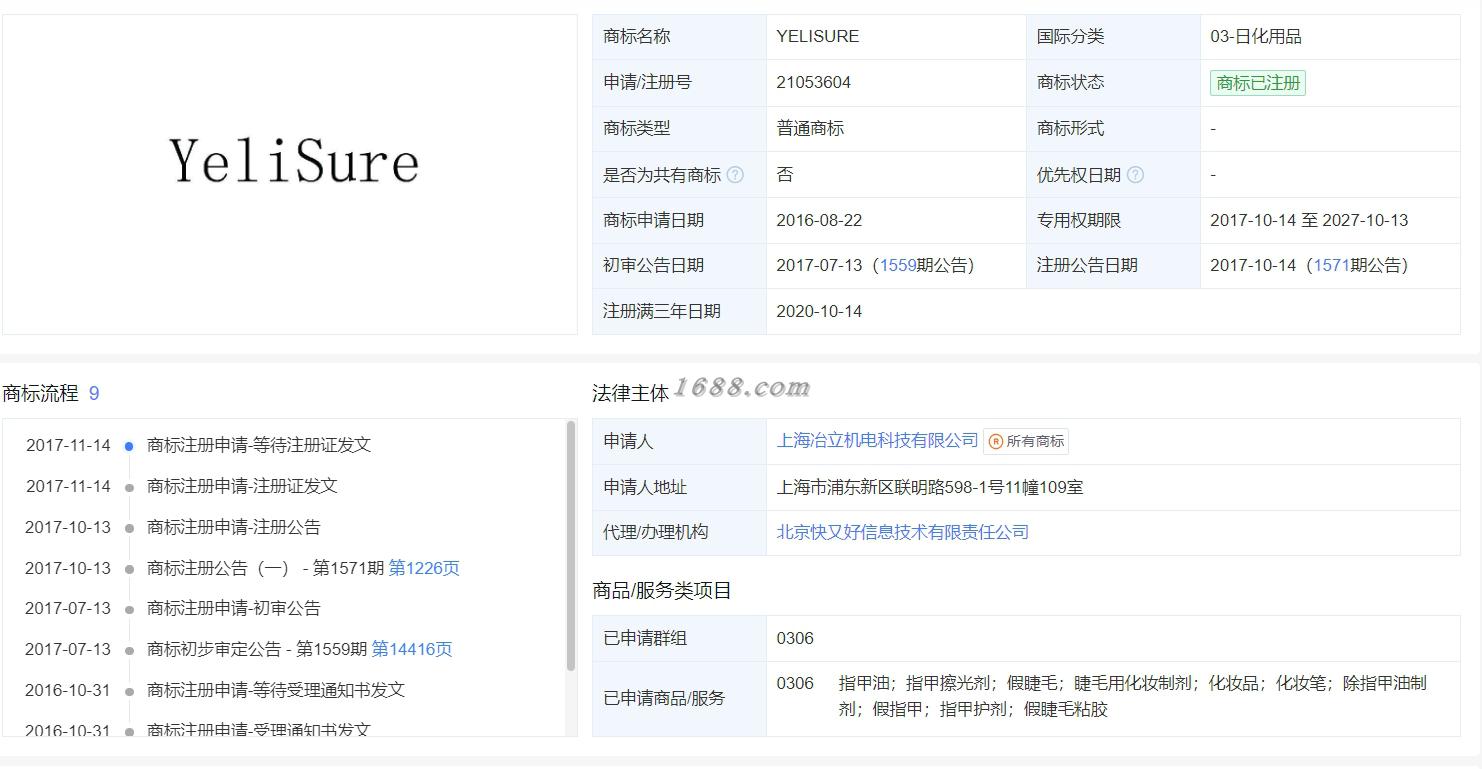Screen dimensions: 1482x769
Task: Click the 商品/服务类项目 section heading
Action: pyautogui.click(x=662, y=591)
